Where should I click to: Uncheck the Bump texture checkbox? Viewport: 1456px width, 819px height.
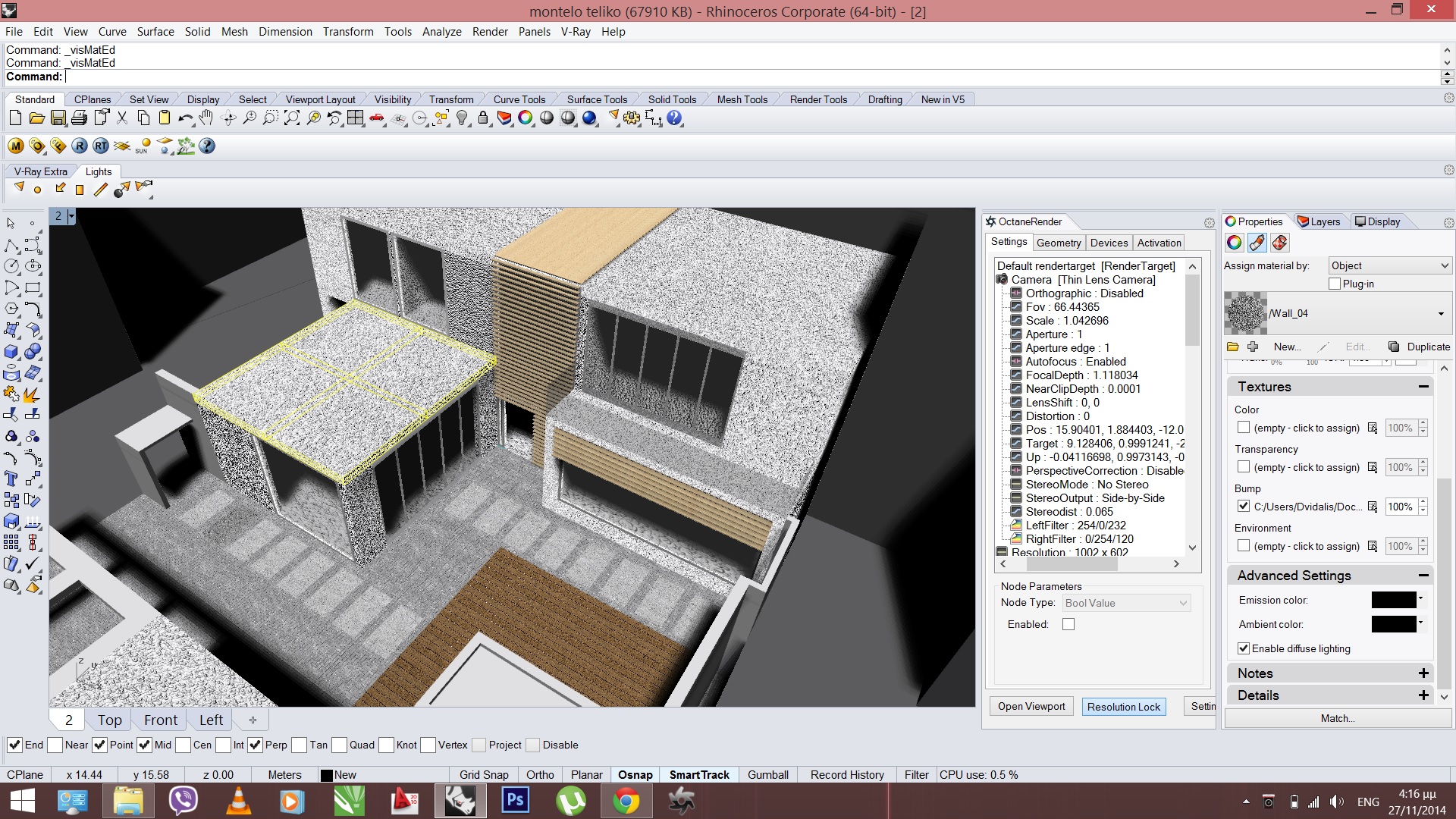coord(1244,507)
